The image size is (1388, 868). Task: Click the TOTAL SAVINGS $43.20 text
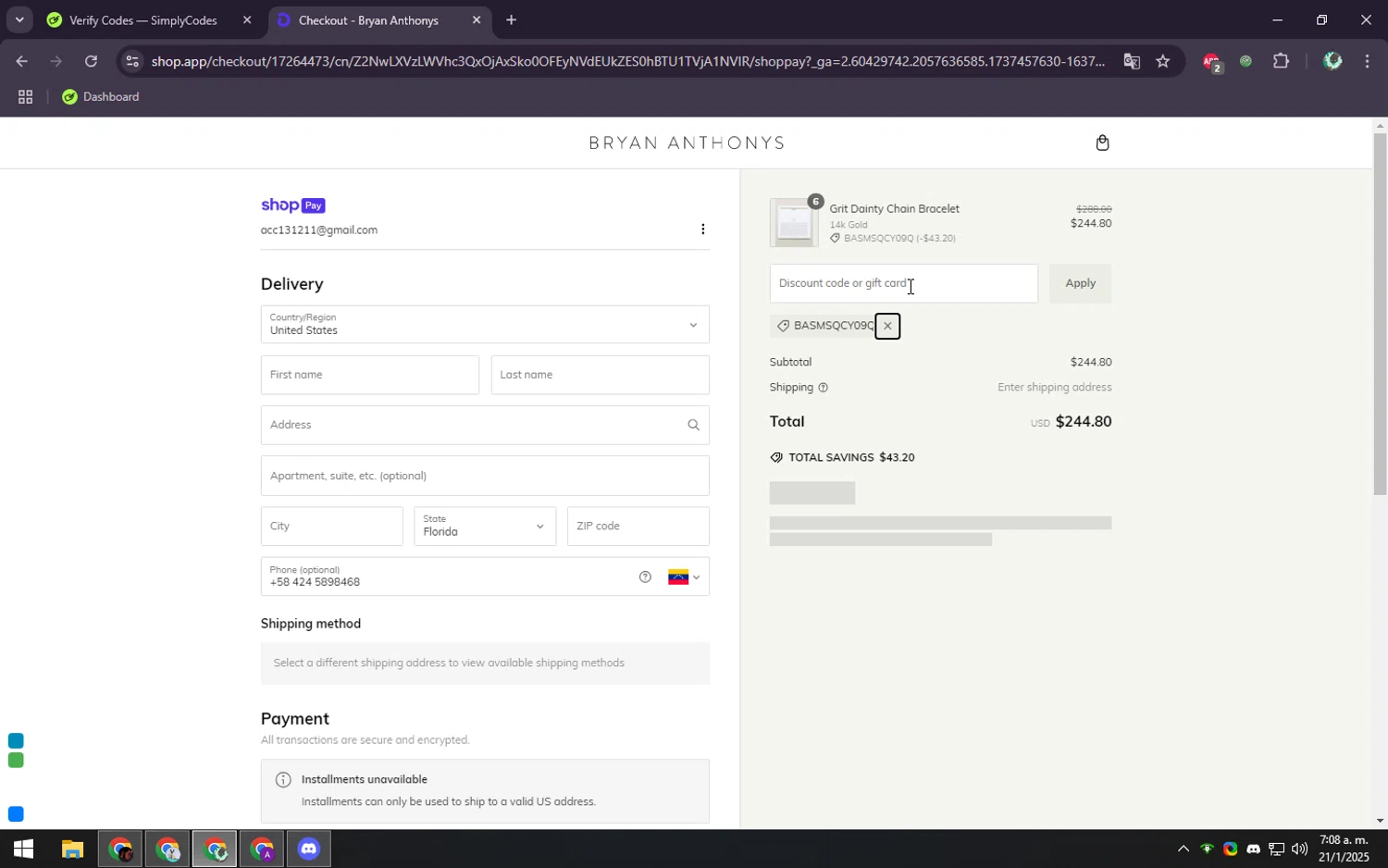[x=851, y=457]
